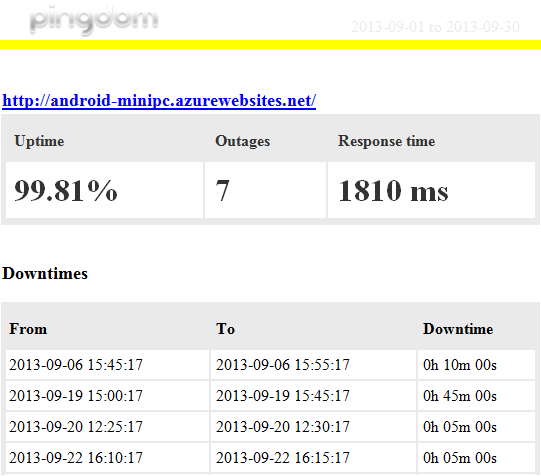This screenshot has height=476, width=541.
Task: Select the 0h 45m 00s downtime cell
Action: tap(476, 396)
